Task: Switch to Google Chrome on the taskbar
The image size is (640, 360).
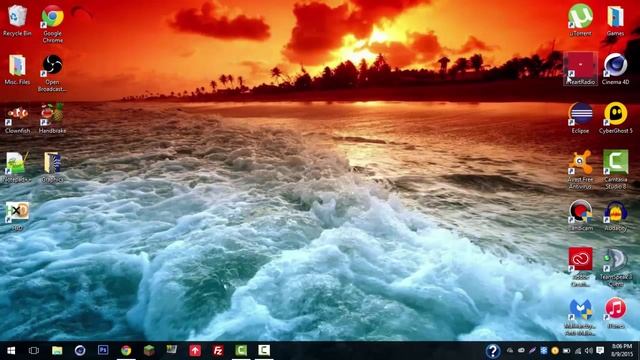Action: tap(126, 351)
